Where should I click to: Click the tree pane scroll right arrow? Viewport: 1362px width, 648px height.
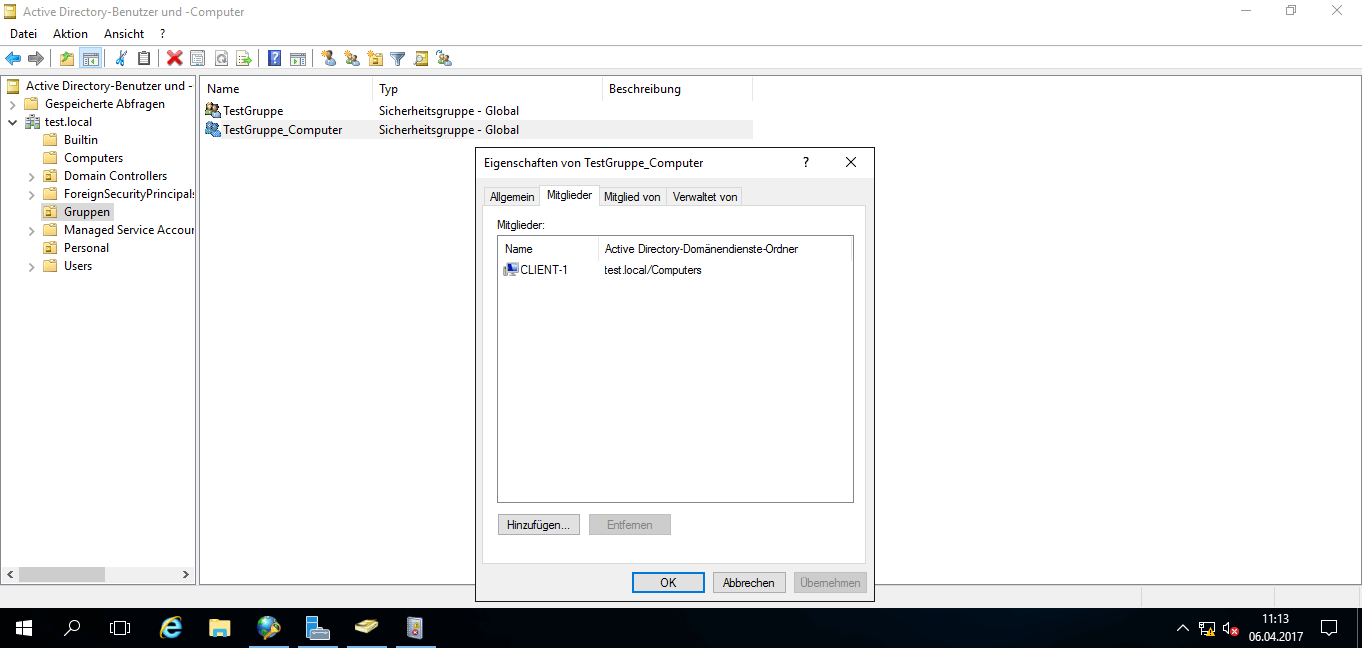pos(186,575)
